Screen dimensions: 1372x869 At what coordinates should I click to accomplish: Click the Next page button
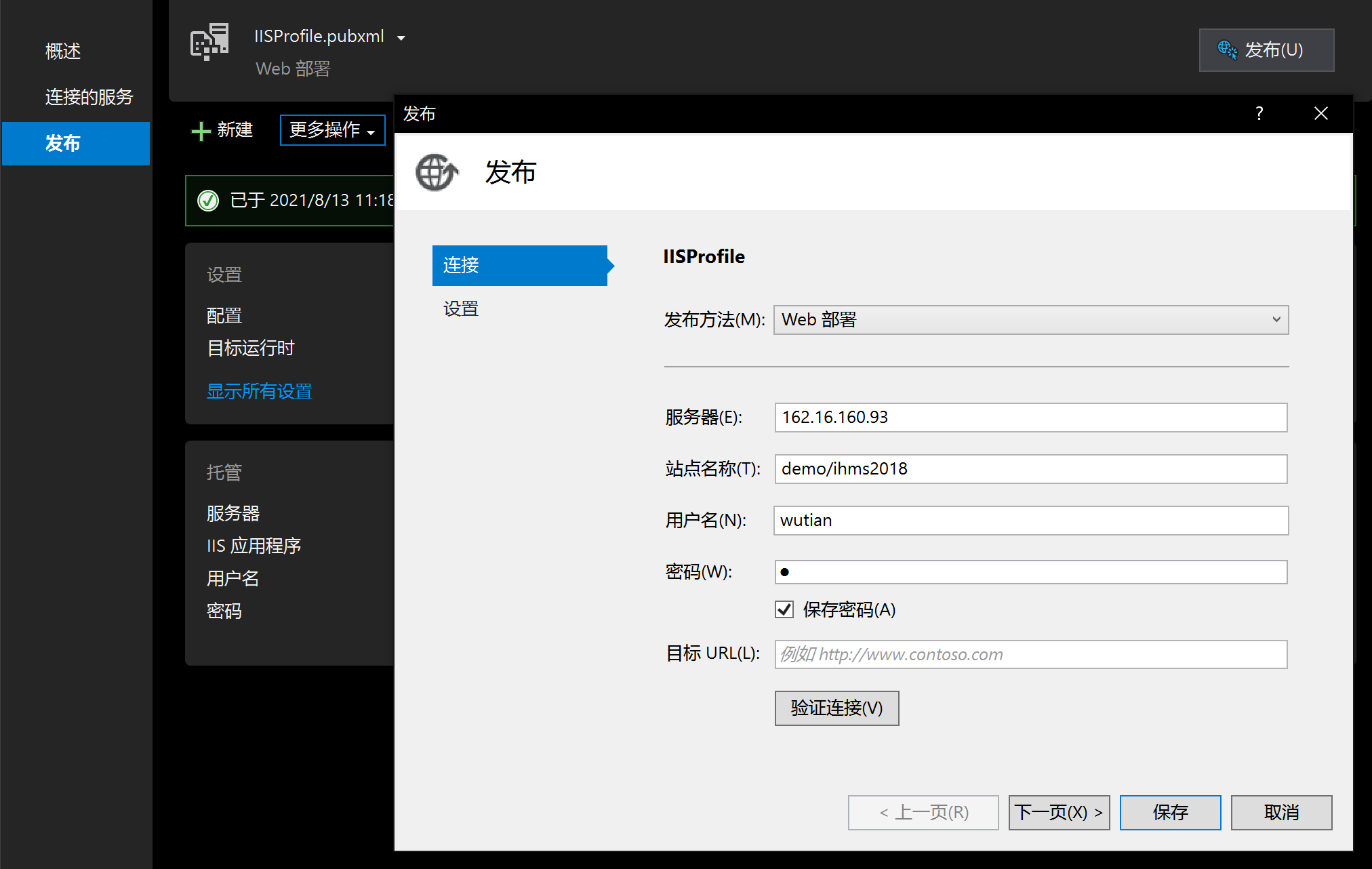(x=1058, y=812)
